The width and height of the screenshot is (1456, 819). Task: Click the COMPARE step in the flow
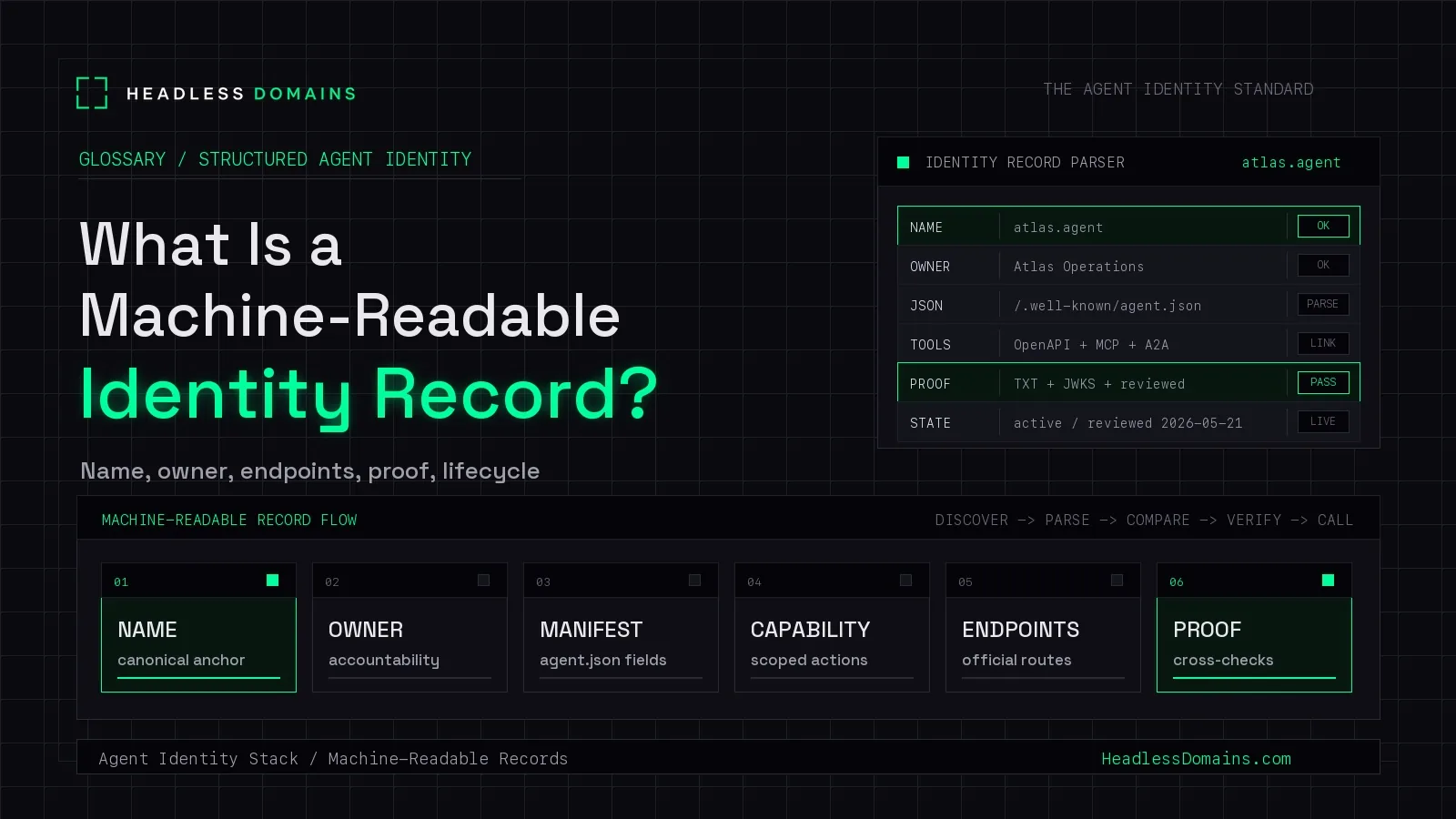coord(1158,520)
